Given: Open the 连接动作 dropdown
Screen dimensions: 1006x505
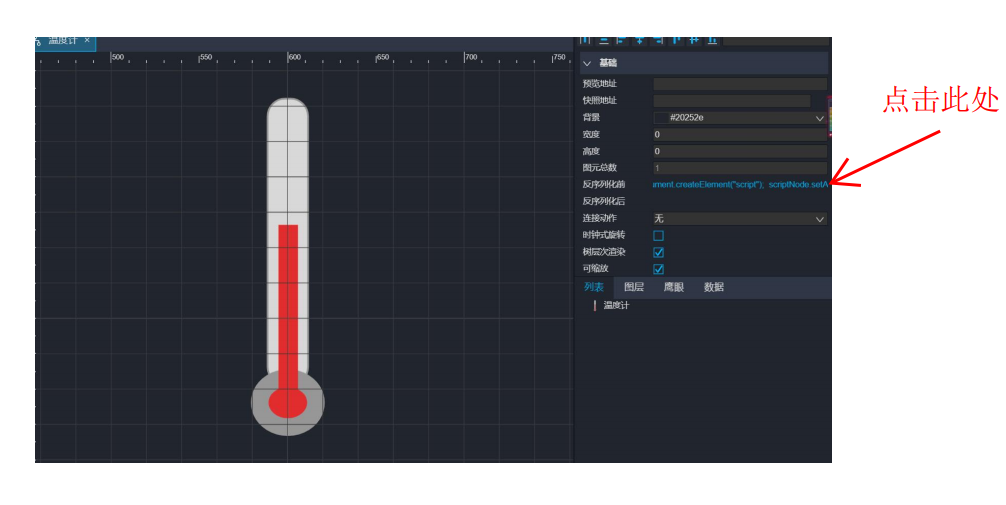Looking at the screenshot, I should click(x=820, y=219).
